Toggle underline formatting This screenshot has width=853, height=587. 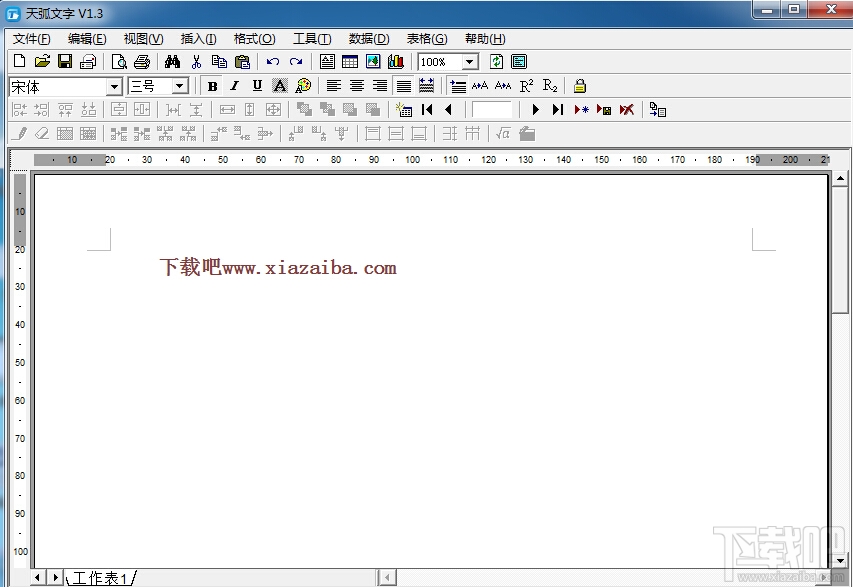click(x=257, y=86)
